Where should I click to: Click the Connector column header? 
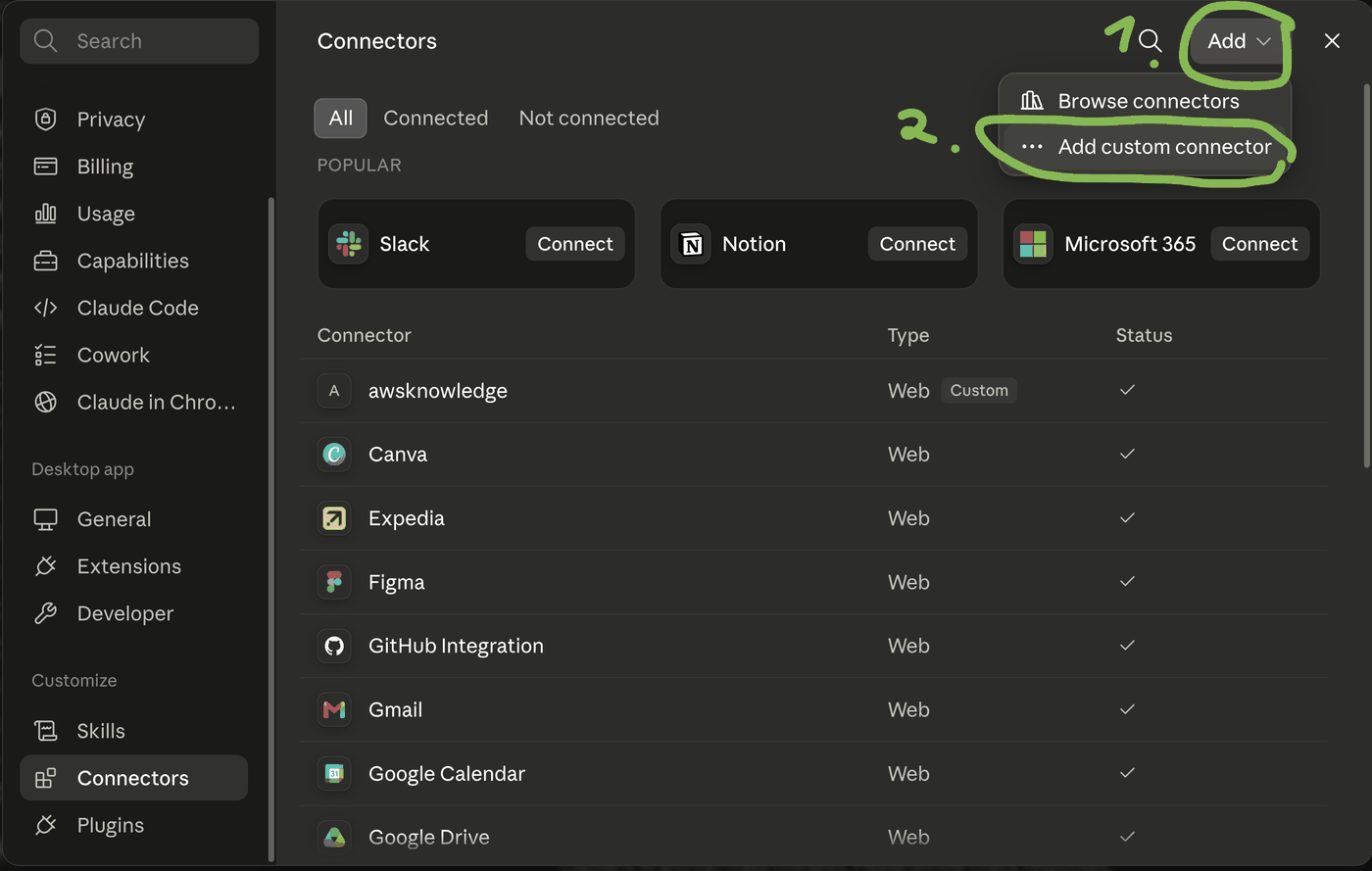point(365,335)
